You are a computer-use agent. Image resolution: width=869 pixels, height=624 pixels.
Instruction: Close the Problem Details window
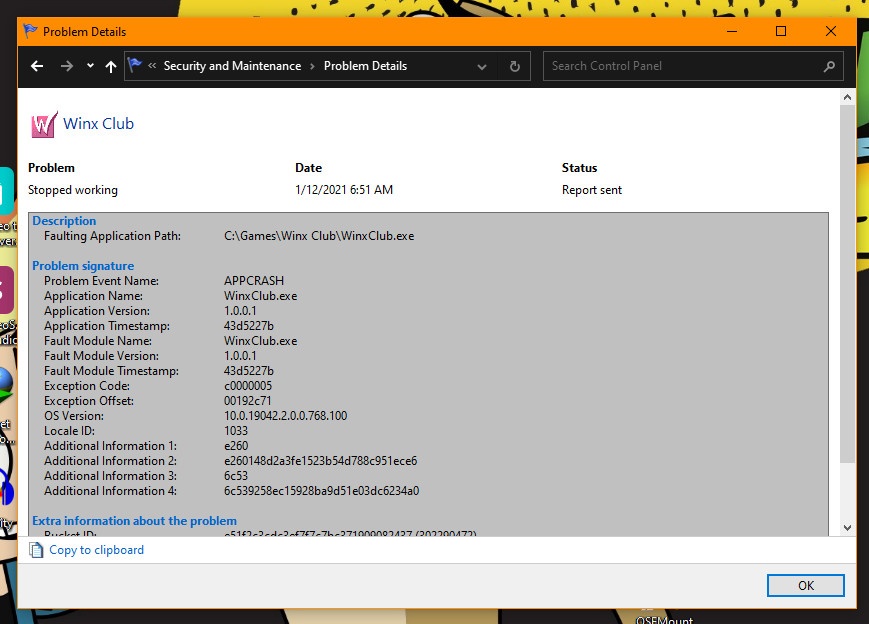pyautogui.click(x=831, y=32)
